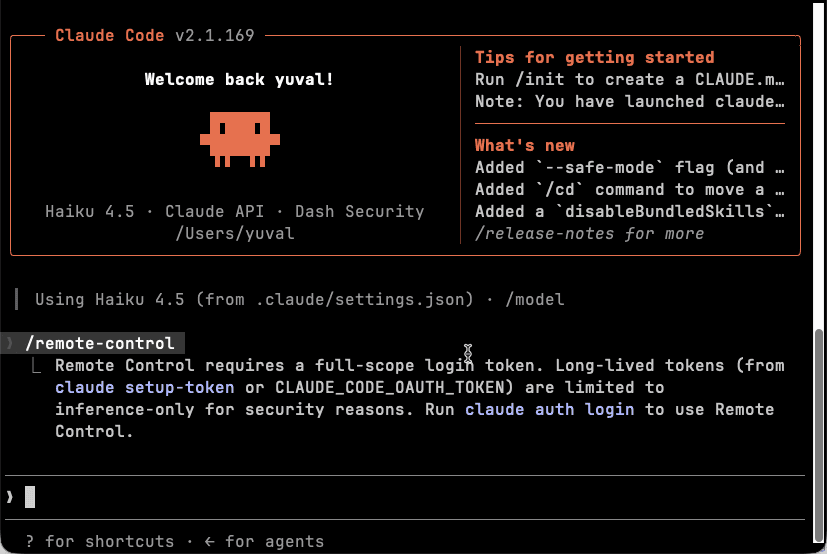Image resolution: width=827 pixels, height=554 pixels.
Task: Click the 'Haiku 4.5 · Claude API · Dash Security' line
Action: click(235, 212)
